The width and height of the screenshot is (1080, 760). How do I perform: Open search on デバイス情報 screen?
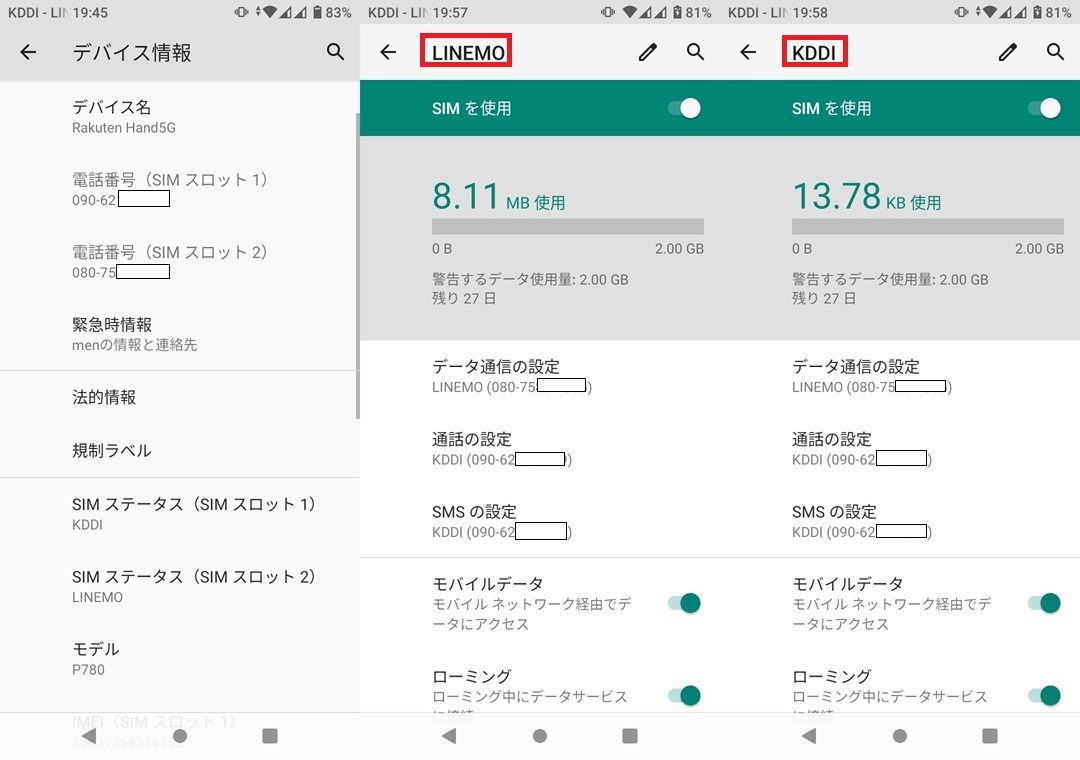coord(335,52)
